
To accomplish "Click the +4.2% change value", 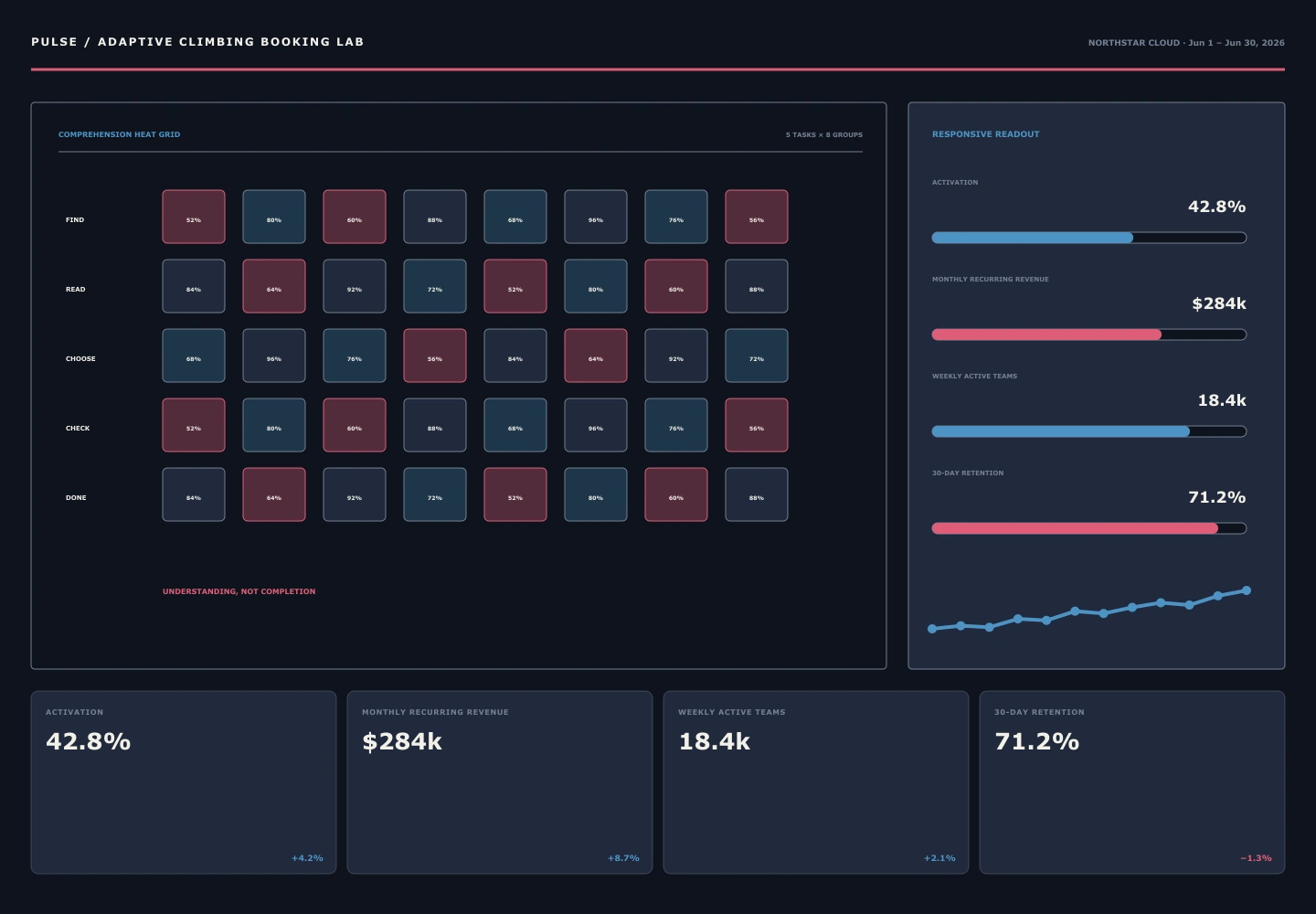I will click(x=307, y=858).
